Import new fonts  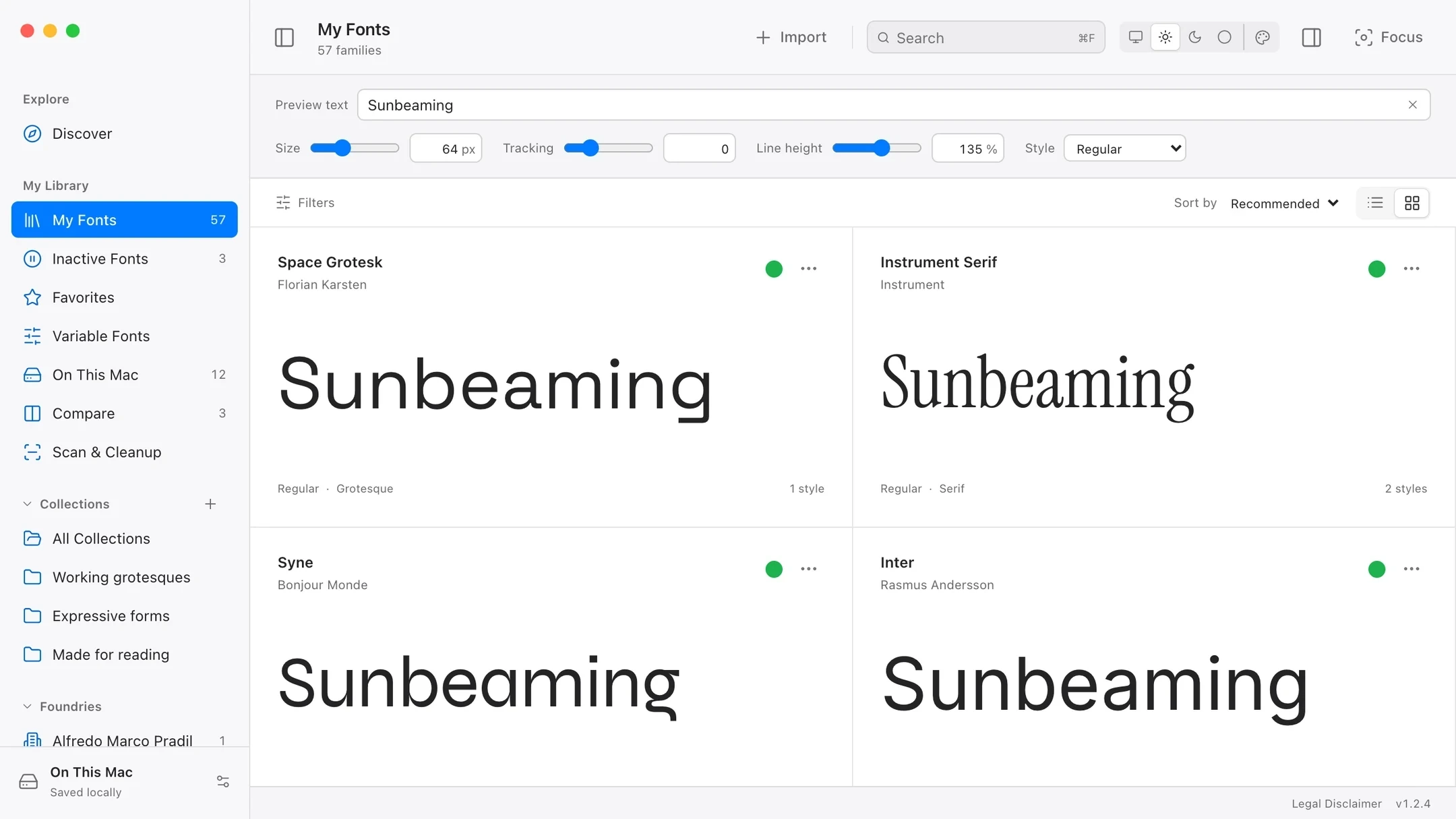tap(791, 37)
